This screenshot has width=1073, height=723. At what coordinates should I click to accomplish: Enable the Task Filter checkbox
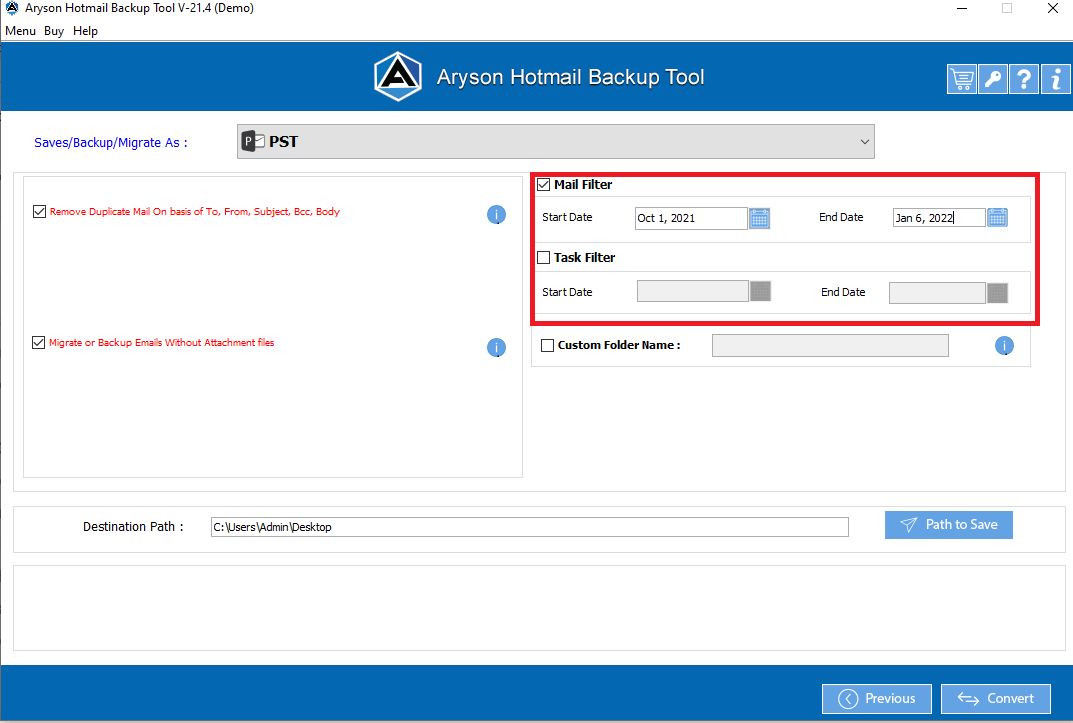(543, 258)
